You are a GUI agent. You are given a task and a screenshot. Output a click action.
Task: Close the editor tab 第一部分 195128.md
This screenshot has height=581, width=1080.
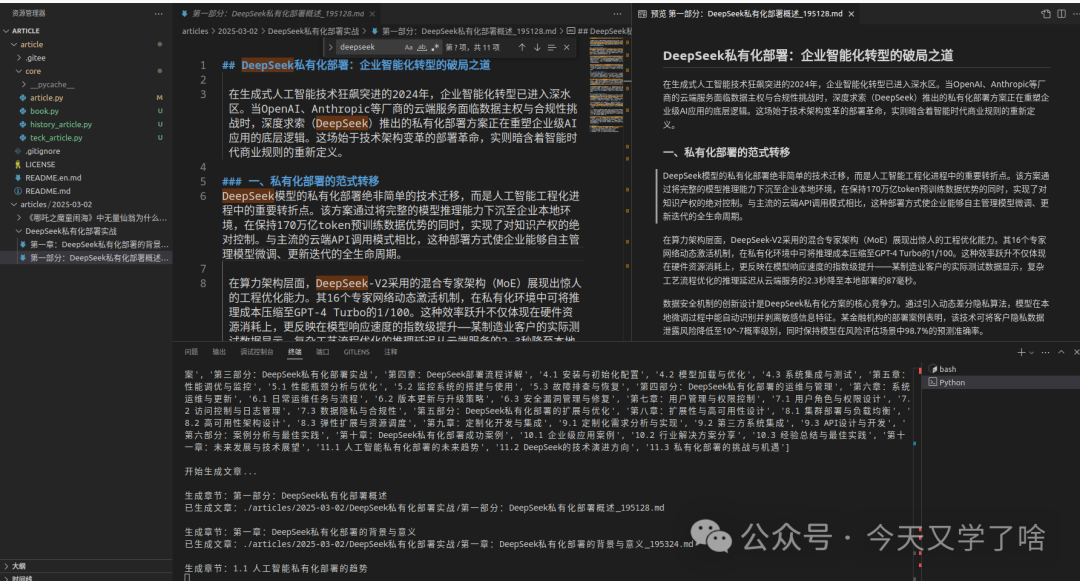(x=372, y=14)
